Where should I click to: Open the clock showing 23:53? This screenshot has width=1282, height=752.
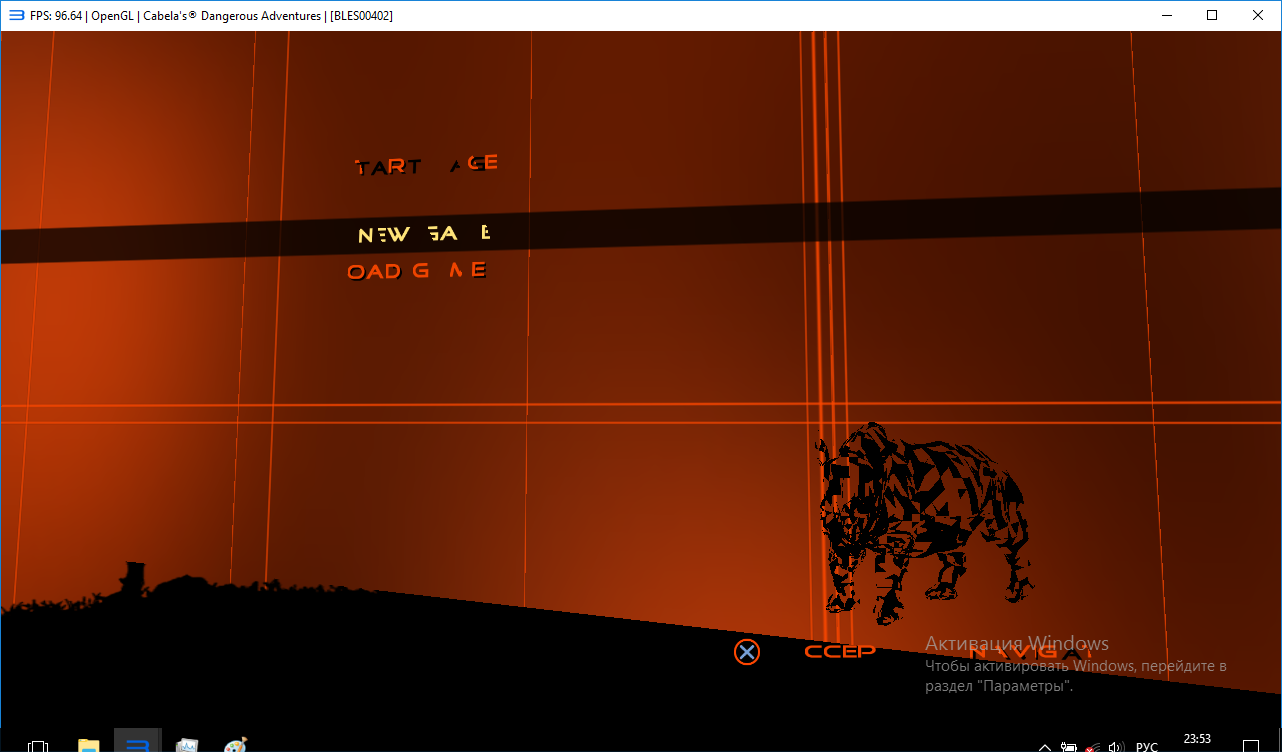coord(1197,741)
